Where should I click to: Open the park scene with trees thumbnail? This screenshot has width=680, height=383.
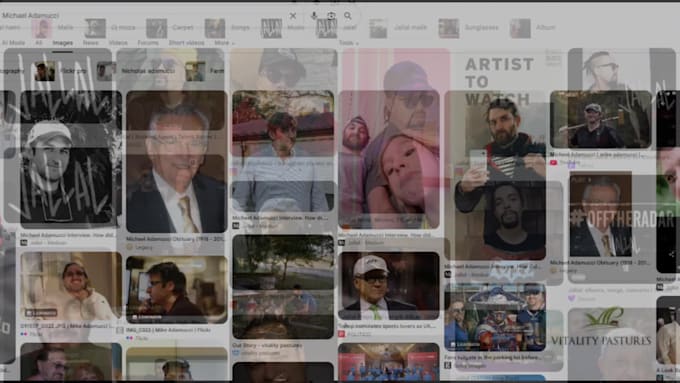(283, 287)
